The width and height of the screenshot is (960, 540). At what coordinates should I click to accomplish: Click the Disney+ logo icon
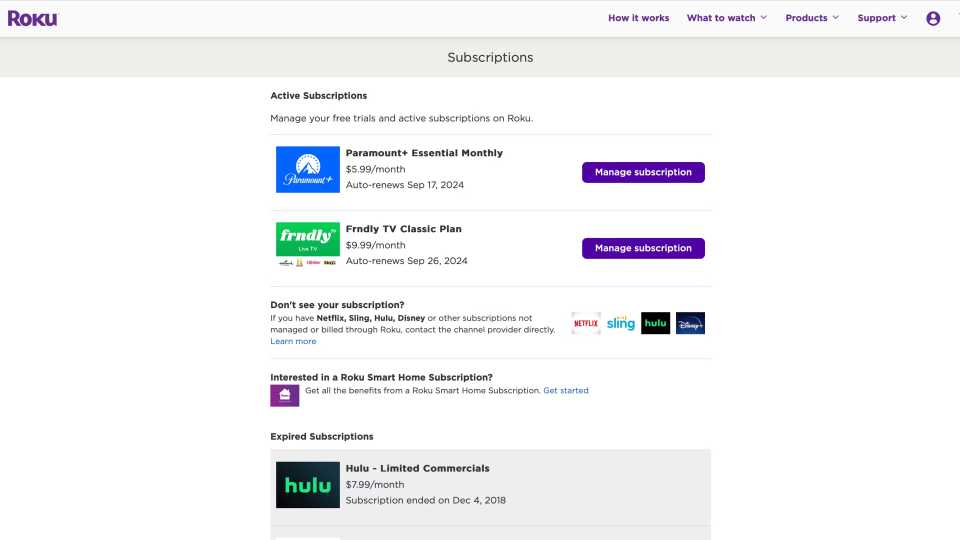(x=690, y=323)
